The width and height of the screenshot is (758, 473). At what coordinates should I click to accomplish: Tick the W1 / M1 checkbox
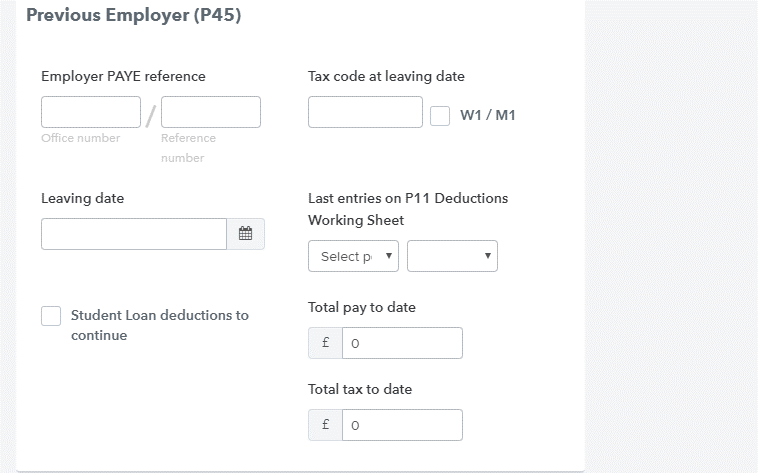pos(440,115)
